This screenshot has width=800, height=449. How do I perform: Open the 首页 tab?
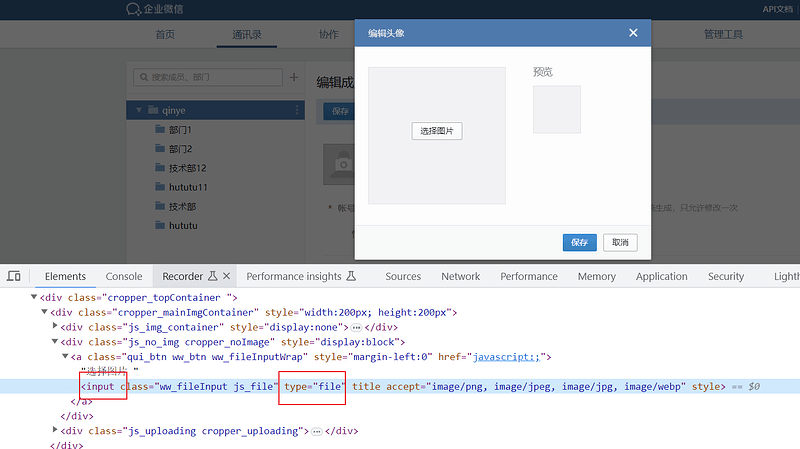coord(165,34)
